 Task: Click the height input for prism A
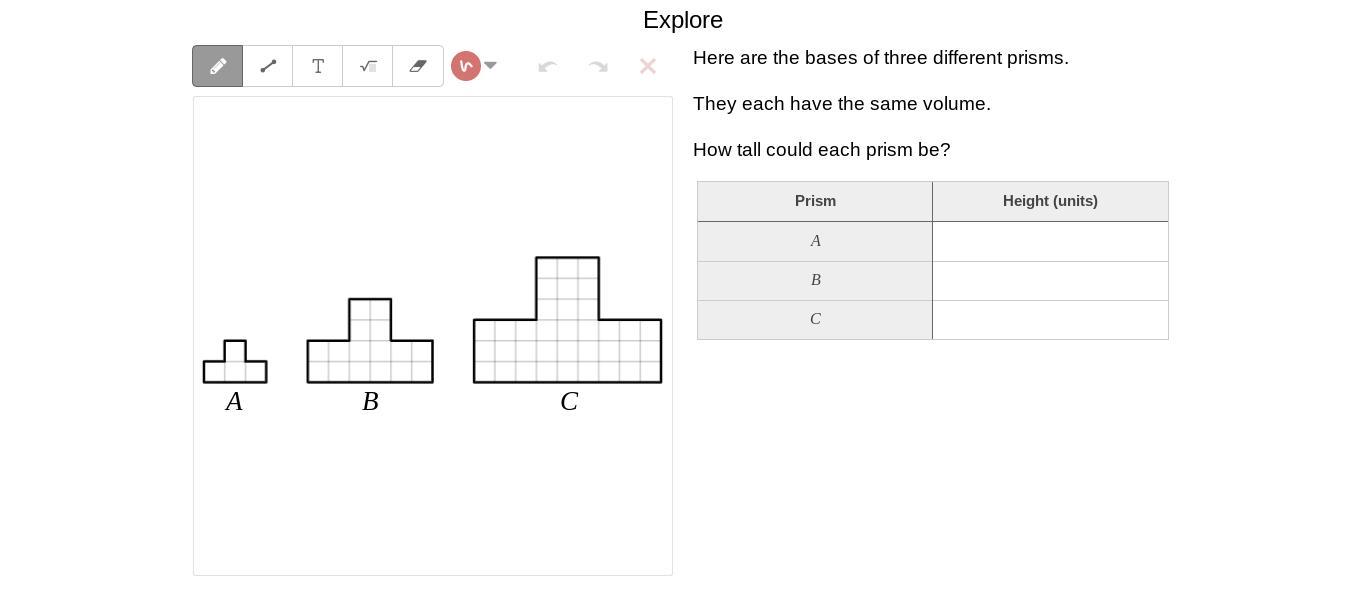(1050, 241)
